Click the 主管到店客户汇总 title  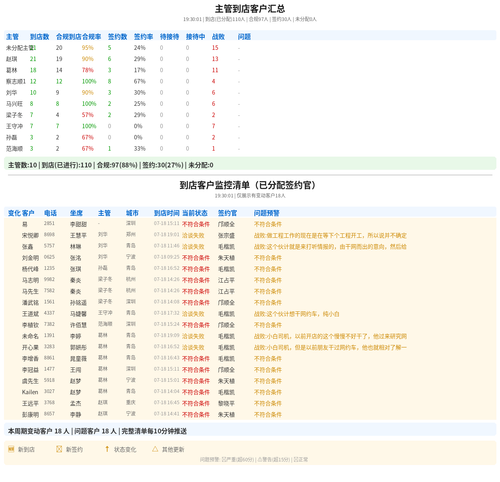[x=250, y=9]
